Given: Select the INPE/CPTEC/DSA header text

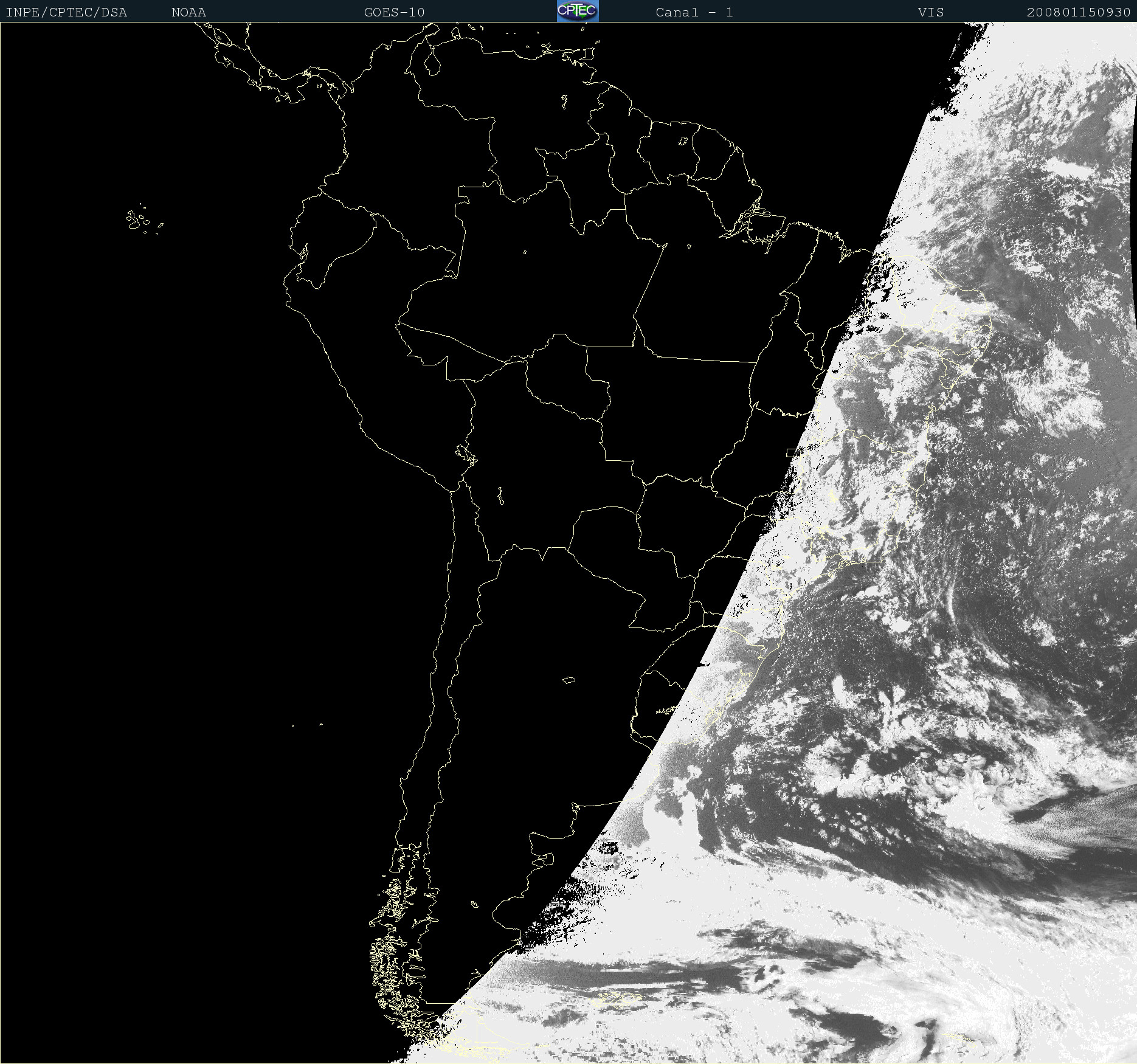Looking at the screenshot, I should 66,12.
